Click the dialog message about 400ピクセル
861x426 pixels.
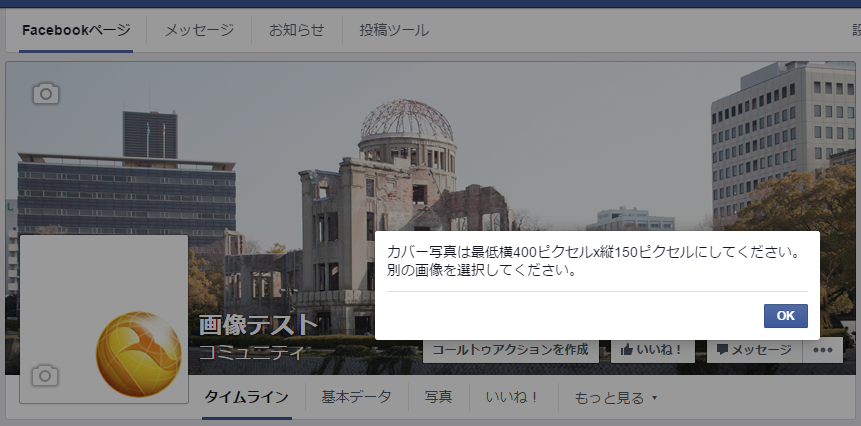[x=592, y=261]
